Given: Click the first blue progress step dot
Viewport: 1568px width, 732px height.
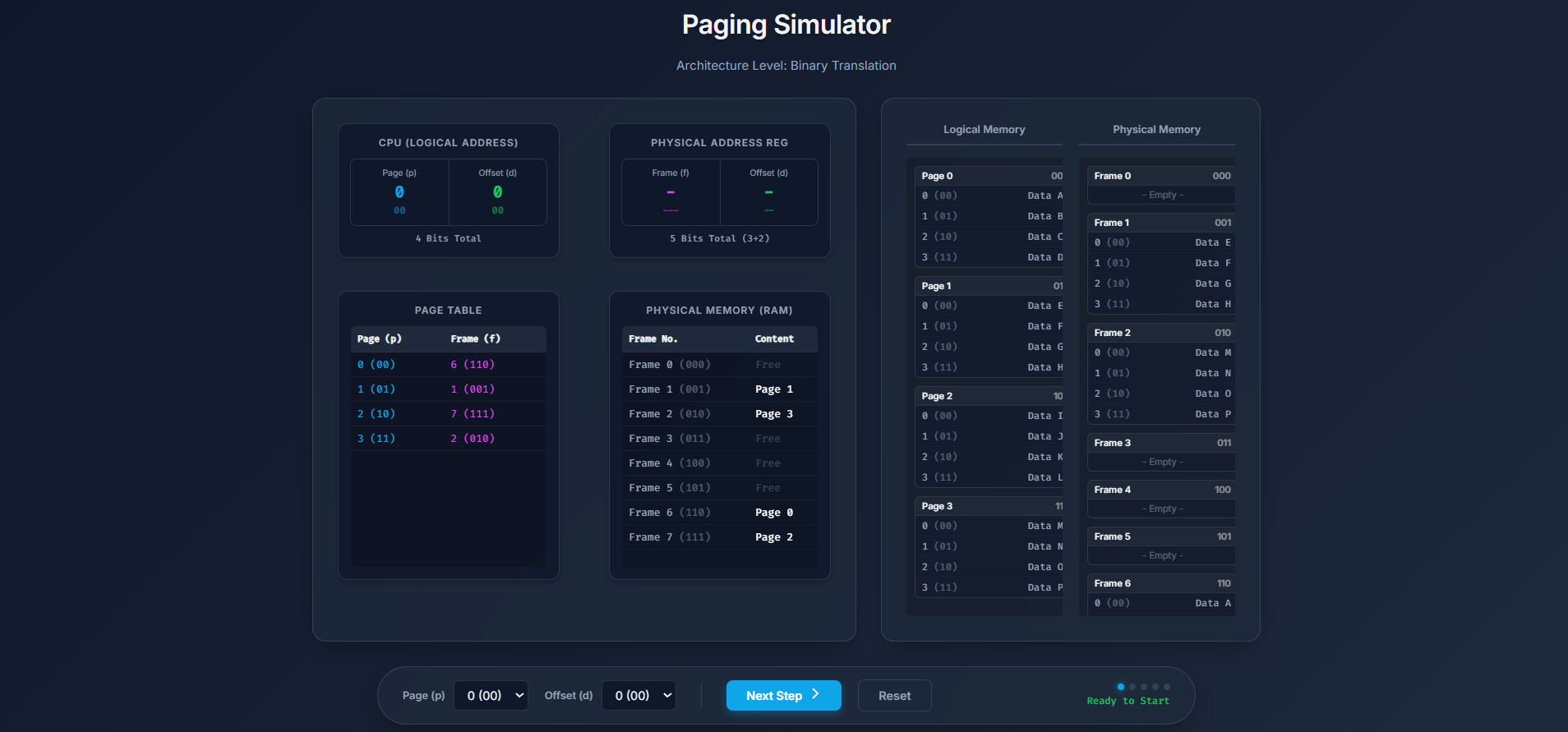Looking at the screenshot, I should point(1120,687).
